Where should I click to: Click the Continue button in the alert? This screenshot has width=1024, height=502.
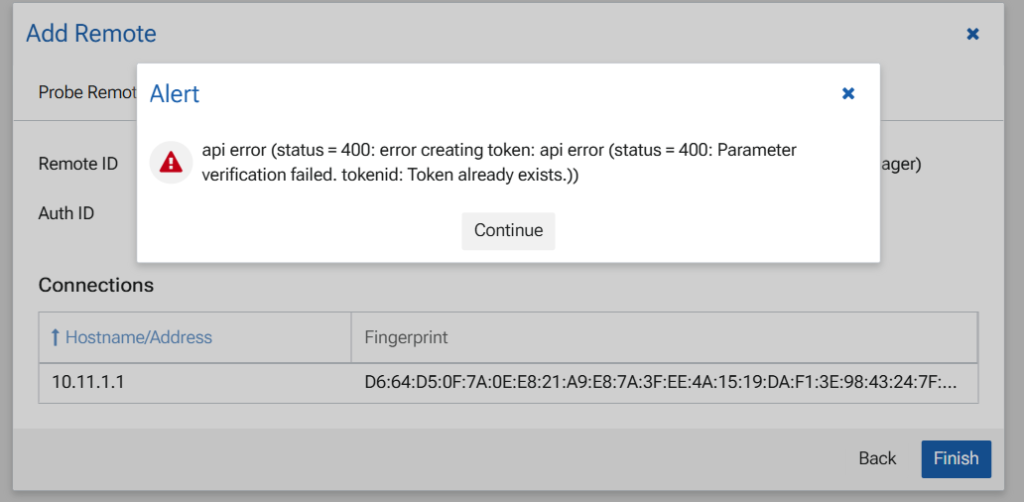tap(508, 231)
